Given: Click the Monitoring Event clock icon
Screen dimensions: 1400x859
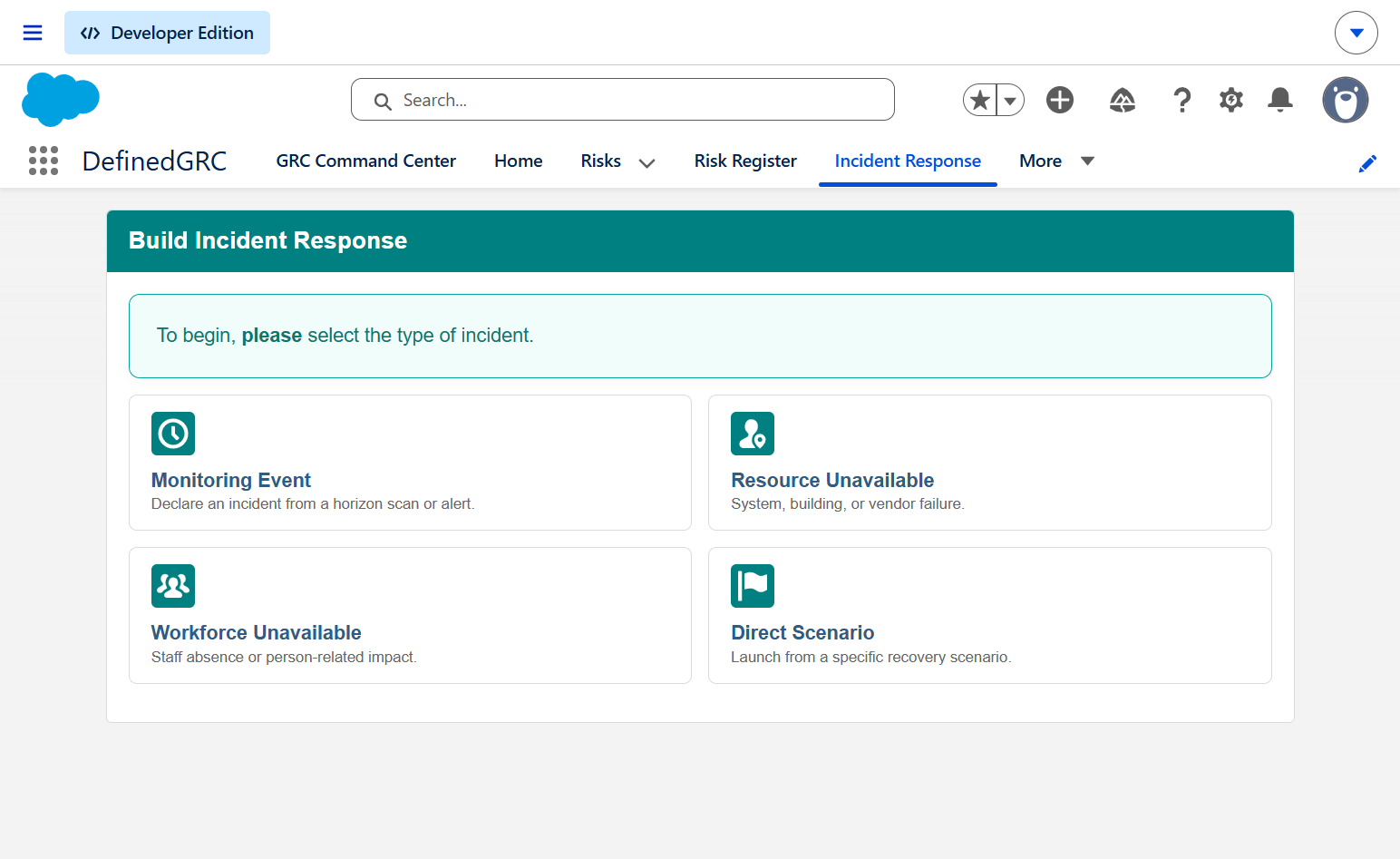Looking at the screenshot, I should 173,434.
